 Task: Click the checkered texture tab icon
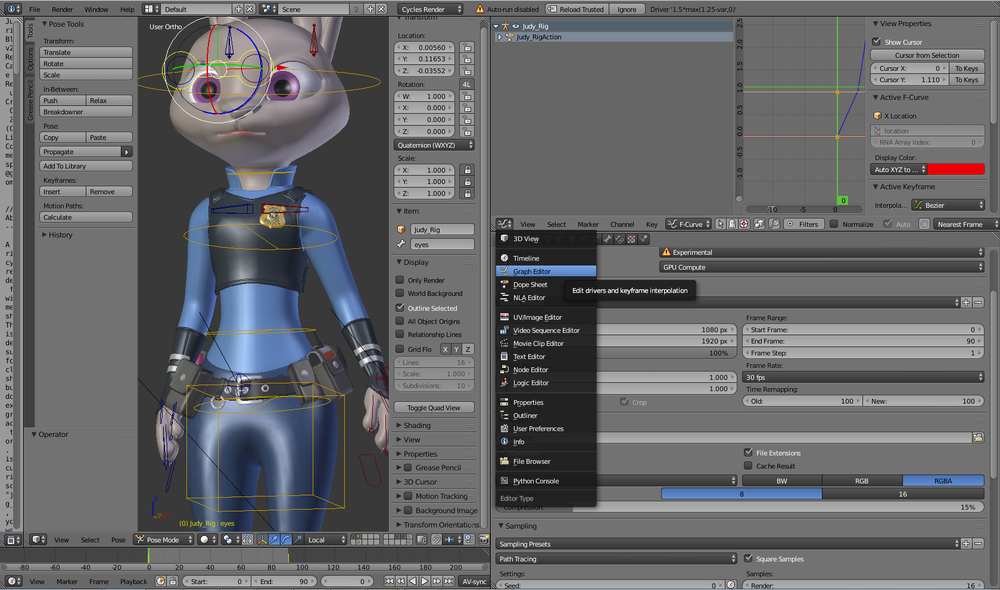tap(631, 239)
